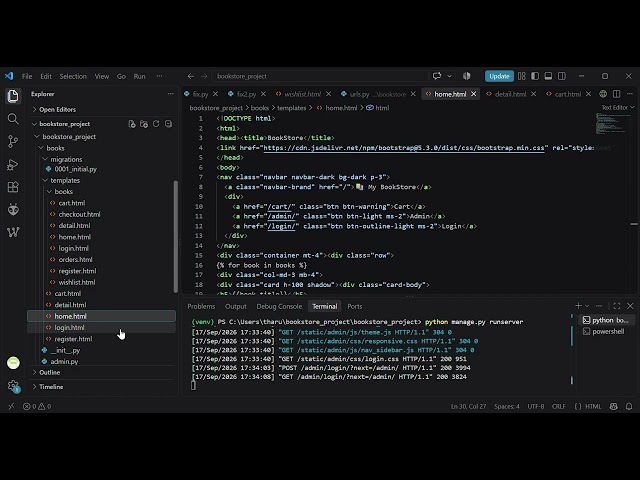The height and width of the screenshot is (480, 640).
Task: Open Run and Debug view
Action: click(13, 164)
